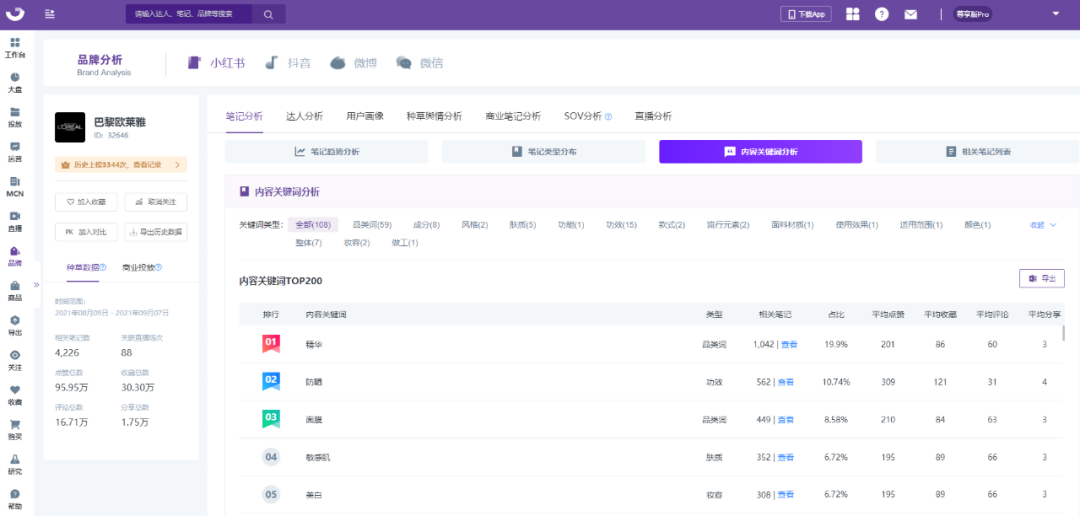1080x516 pixels.
Task: Click the keyword table vertical scrollbar
Action: (1065, 333)
